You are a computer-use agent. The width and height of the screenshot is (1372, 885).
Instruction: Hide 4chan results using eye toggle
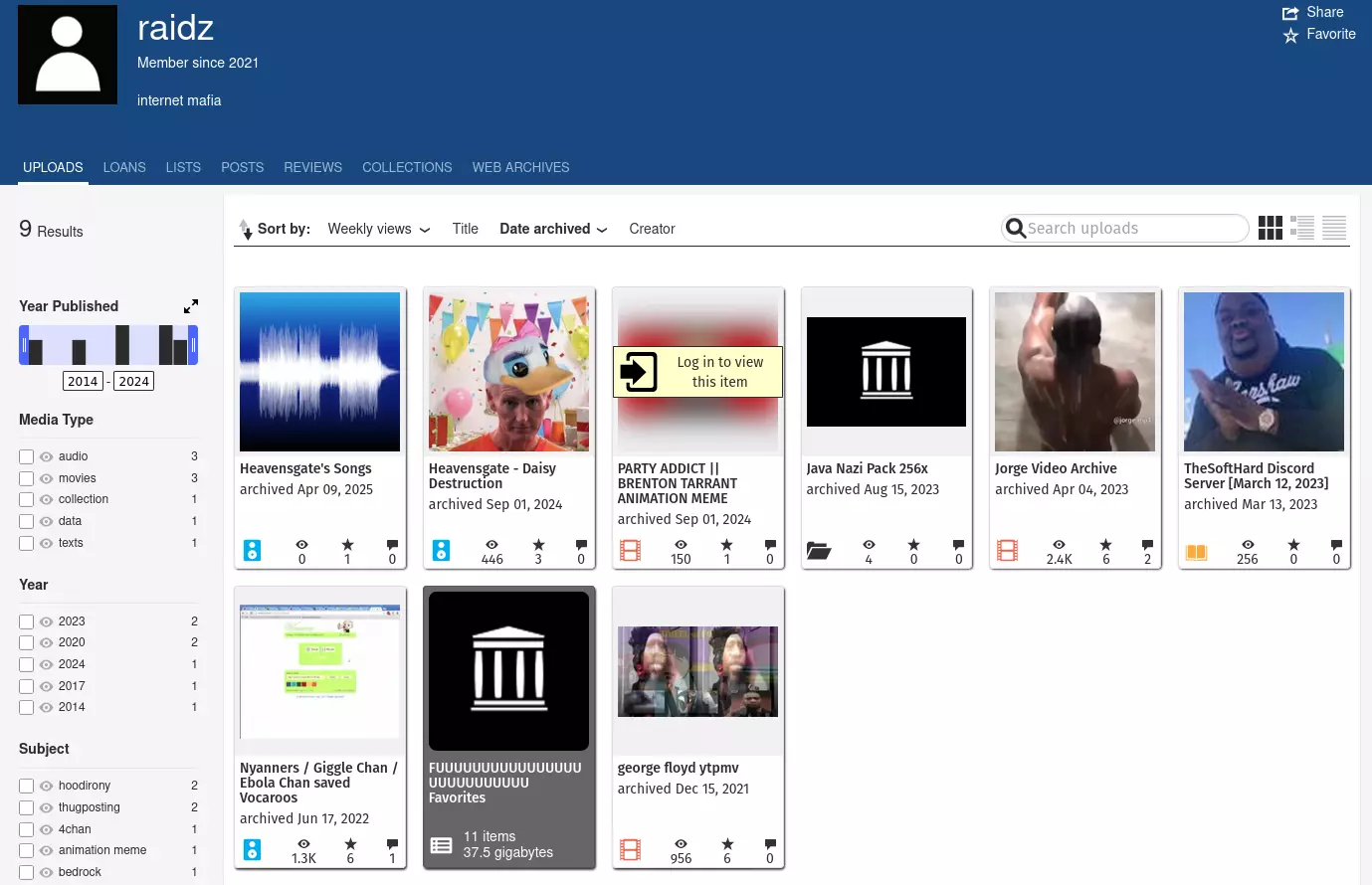(x=46, y=829)
